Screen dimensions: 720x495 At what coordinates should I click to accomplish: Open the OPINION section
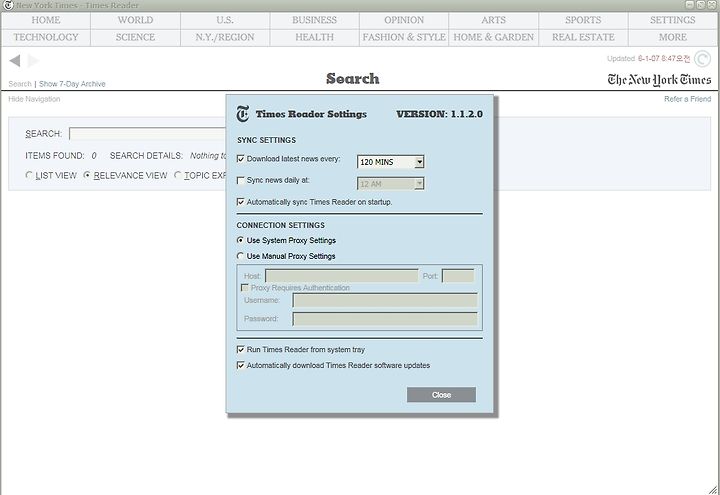404,20
